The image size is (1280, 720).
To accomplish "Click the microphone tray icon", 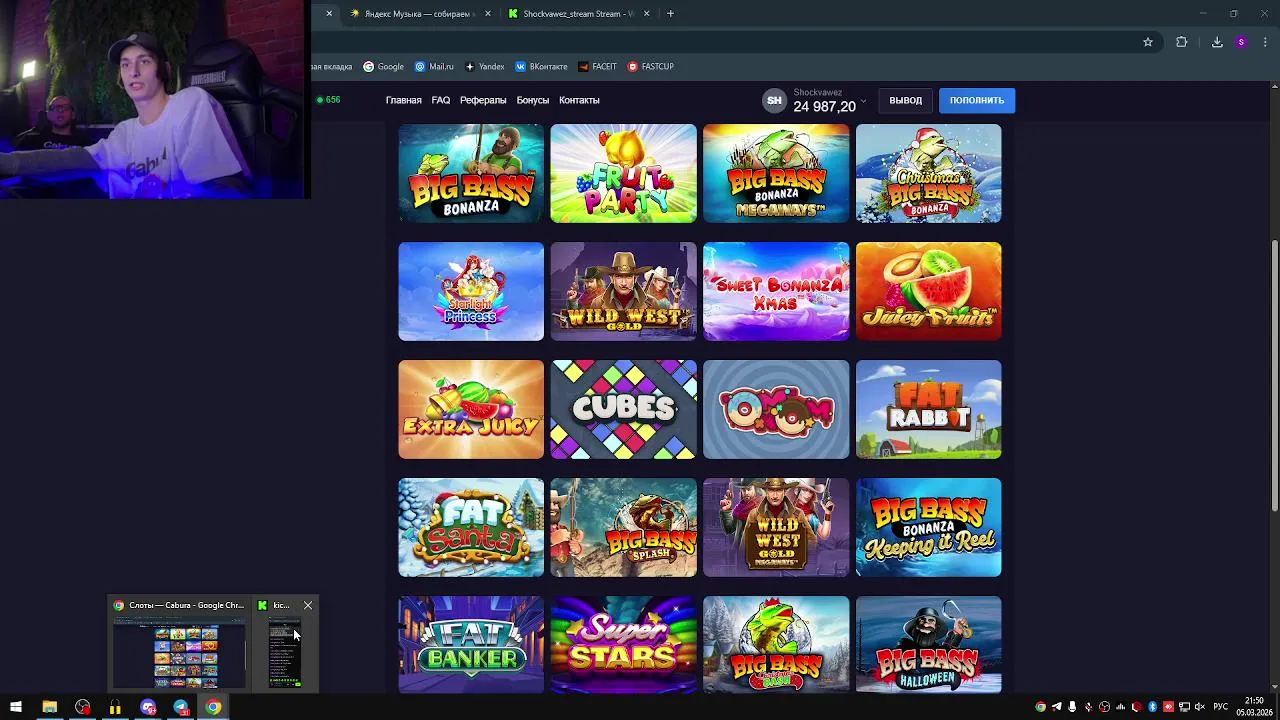I will point(1072,707).
